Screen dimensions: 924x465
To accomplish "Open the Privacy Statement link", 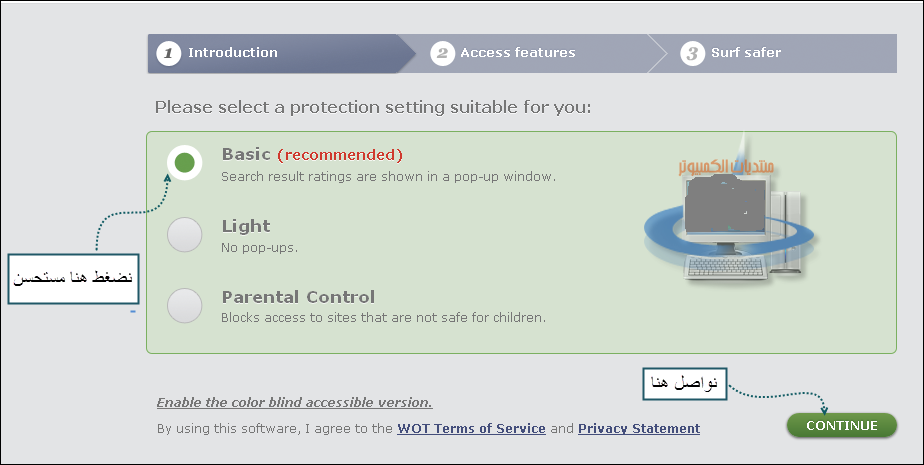I will click(639, 428).
